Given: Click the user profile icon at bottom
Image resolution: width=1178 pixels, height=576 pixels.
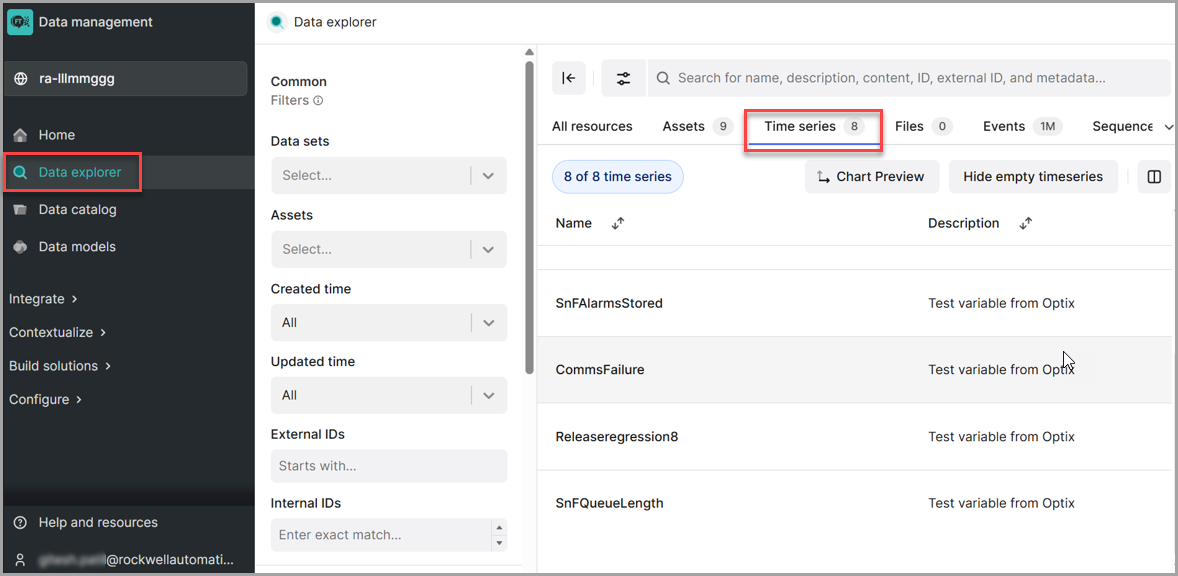Looking at the screenshot, I should tap(20, 559).
